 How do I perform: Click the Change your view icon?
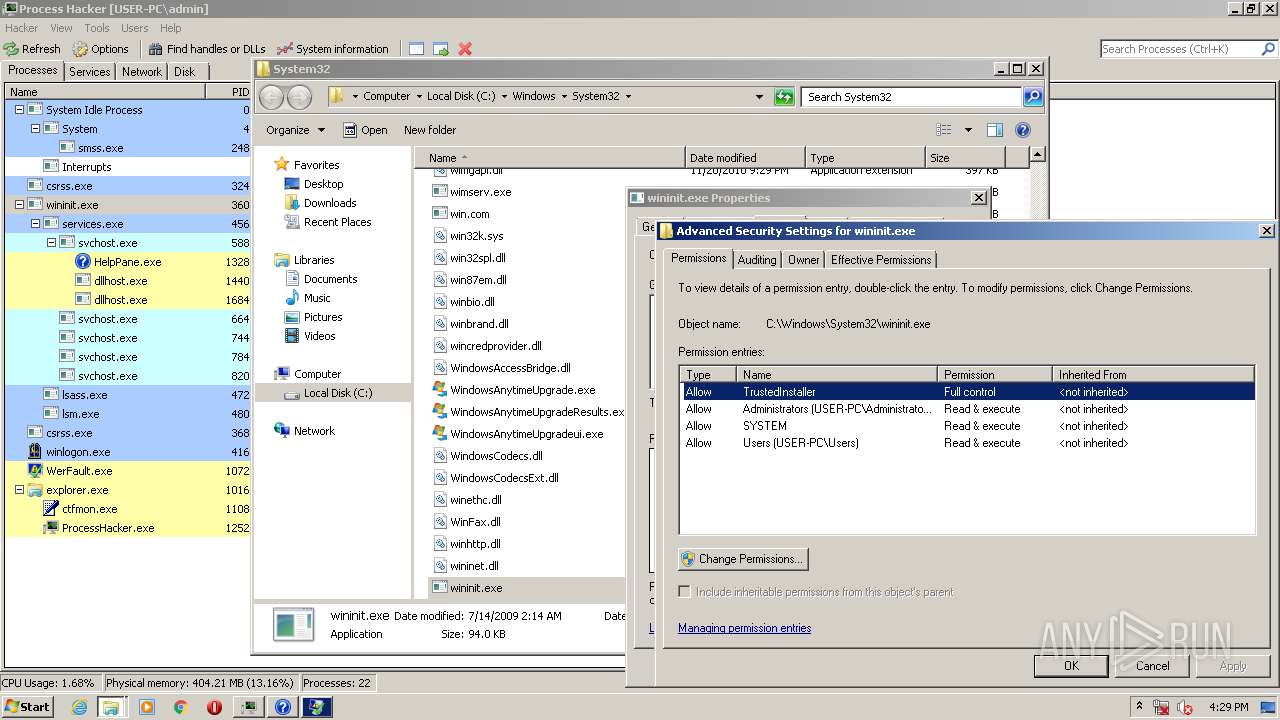943,130
